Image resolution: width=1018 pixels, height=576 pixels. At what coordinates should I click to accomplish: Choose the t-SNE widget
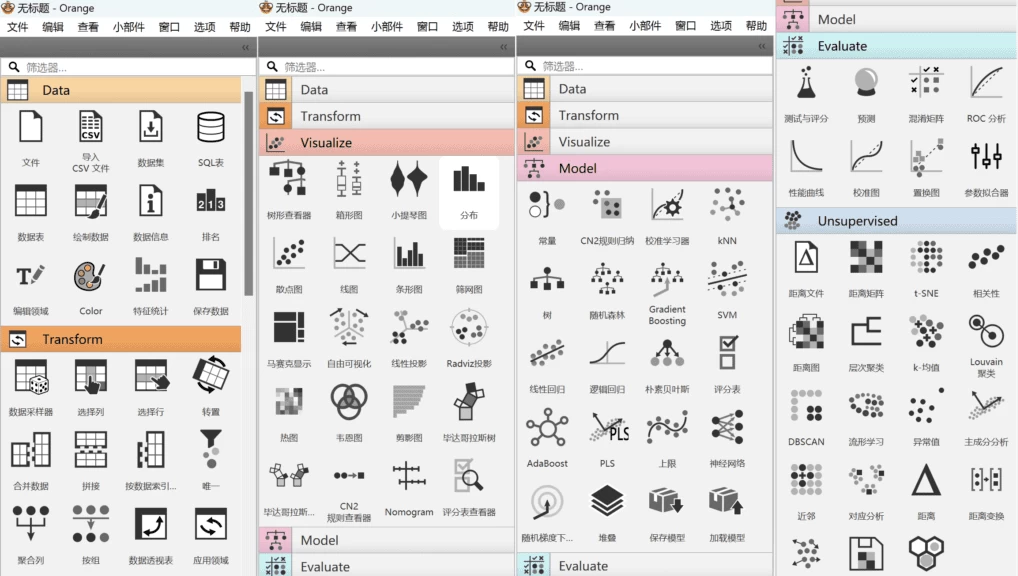925,264
